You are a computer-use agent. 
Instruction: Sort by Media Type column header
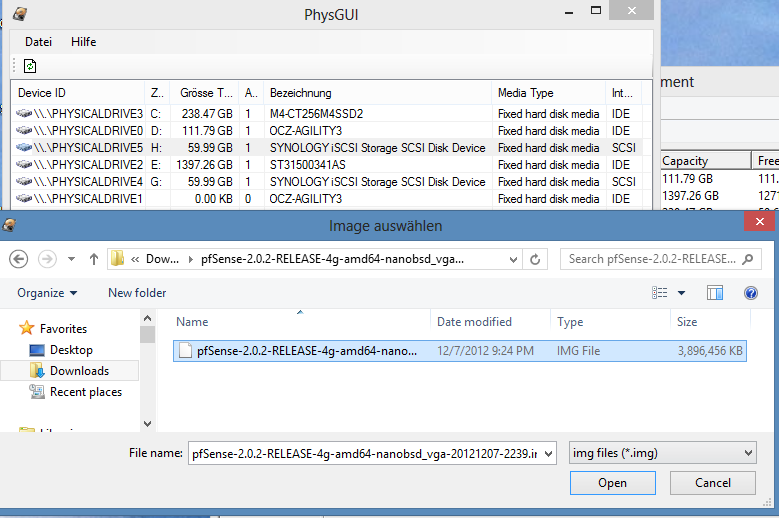point(548,93)
